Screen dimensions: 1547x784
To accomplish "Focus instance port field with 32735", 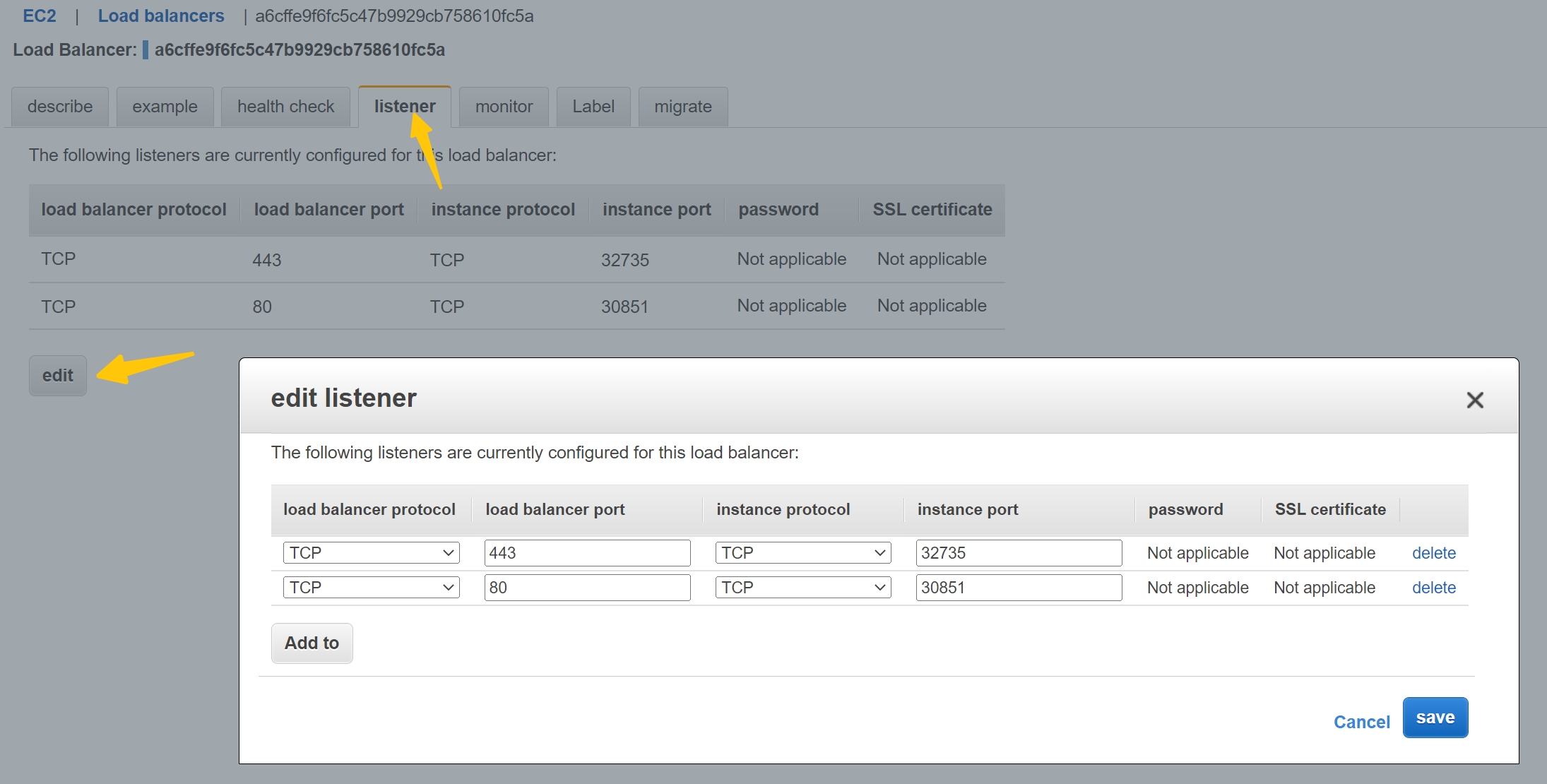I will (1018, 553).
